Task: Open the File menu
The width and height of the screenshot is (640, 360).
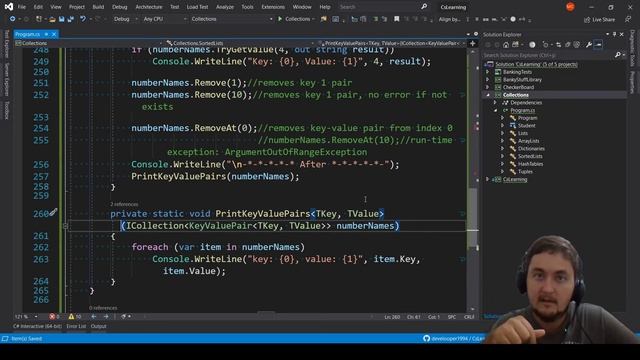Action: tap(22, 7)
